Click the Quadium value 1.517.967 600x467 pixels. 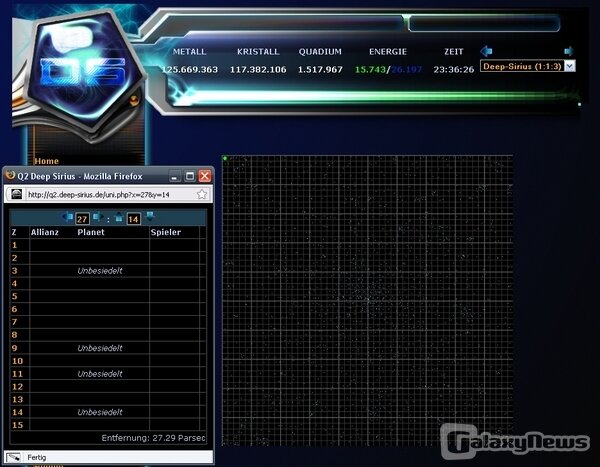pos(320,70)
